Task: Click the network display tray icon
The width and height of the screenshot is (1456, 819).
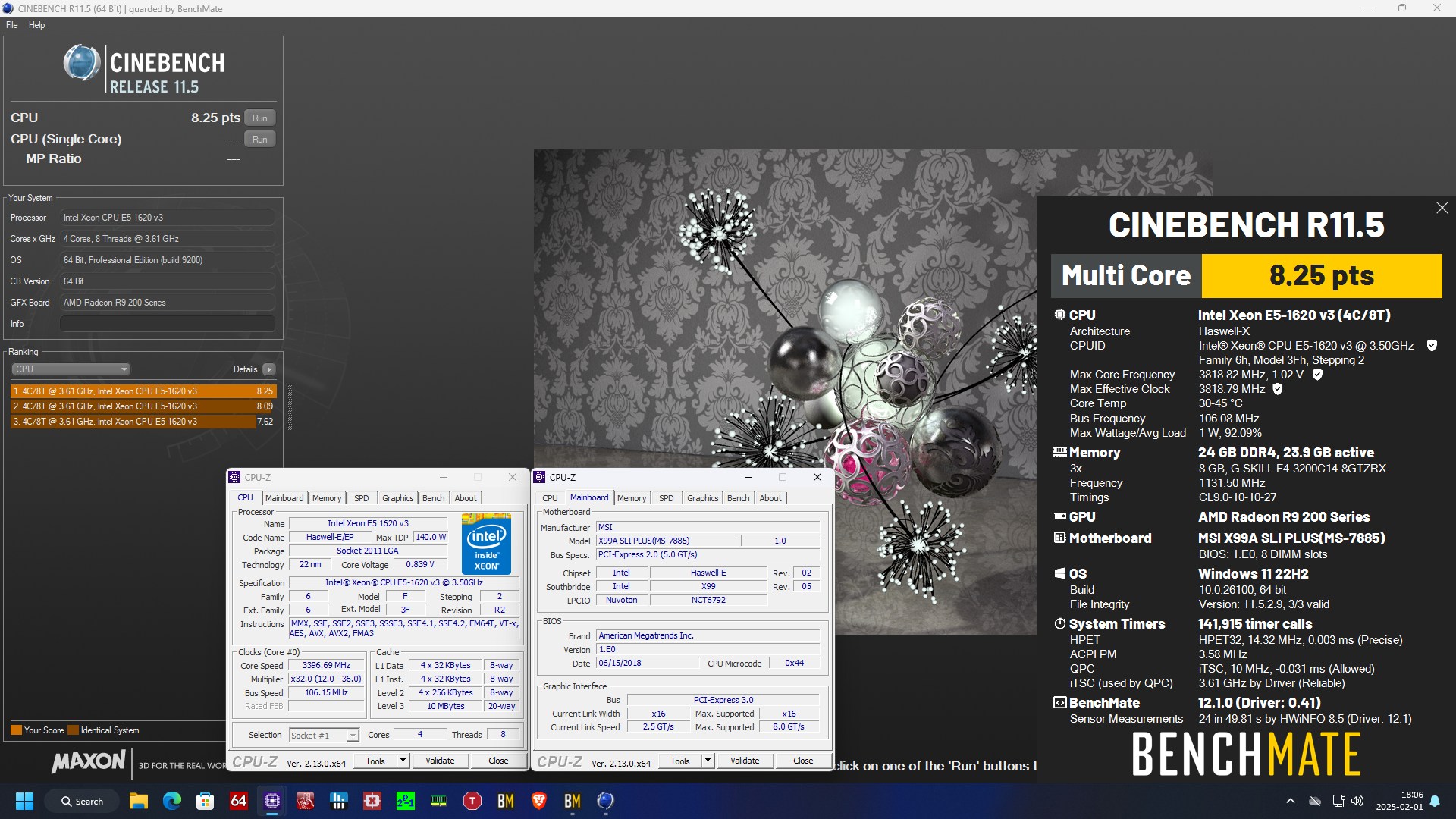Action: pos(1338,801)
